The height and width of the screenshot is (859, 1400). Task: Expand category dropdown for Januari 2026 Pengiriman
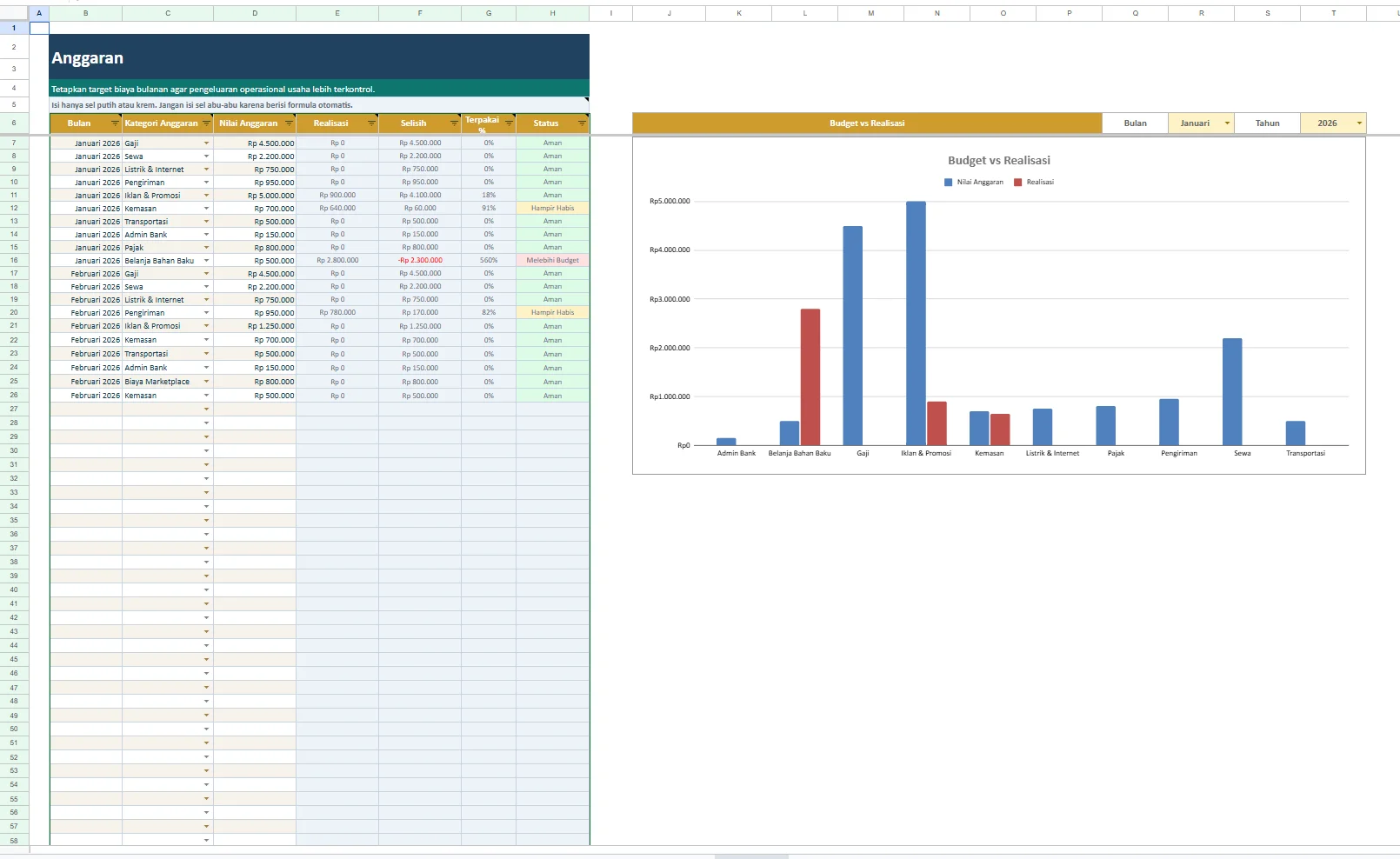coord(206,183)
